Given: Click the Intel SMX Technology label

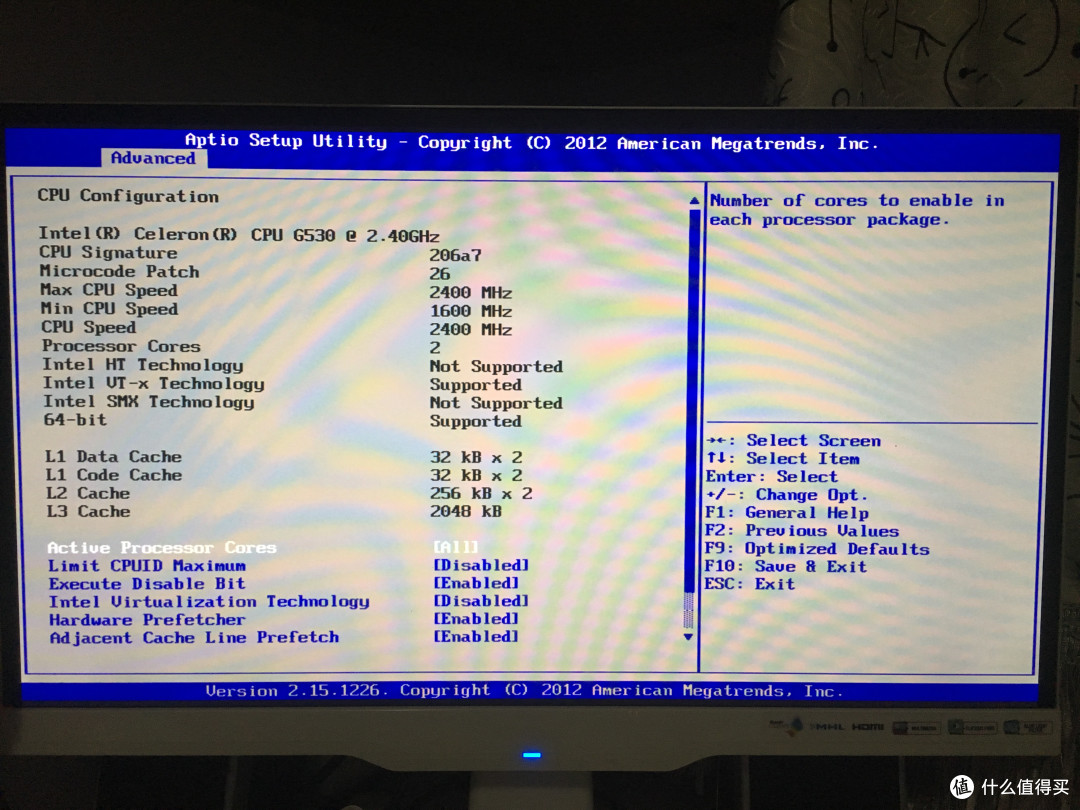Looking at the screenshot, I should pyautogui.click(x=149, y=402).
